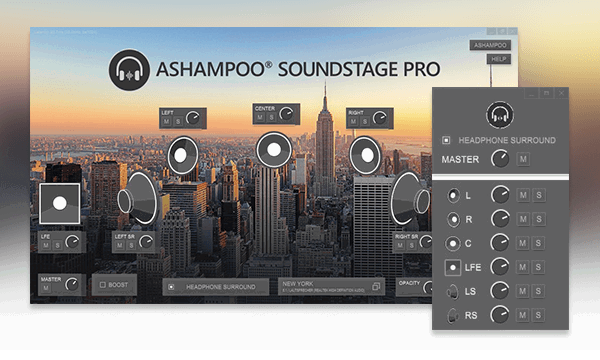
Task: Mute the C channel in the mini panel
Action: coord(523,243)
